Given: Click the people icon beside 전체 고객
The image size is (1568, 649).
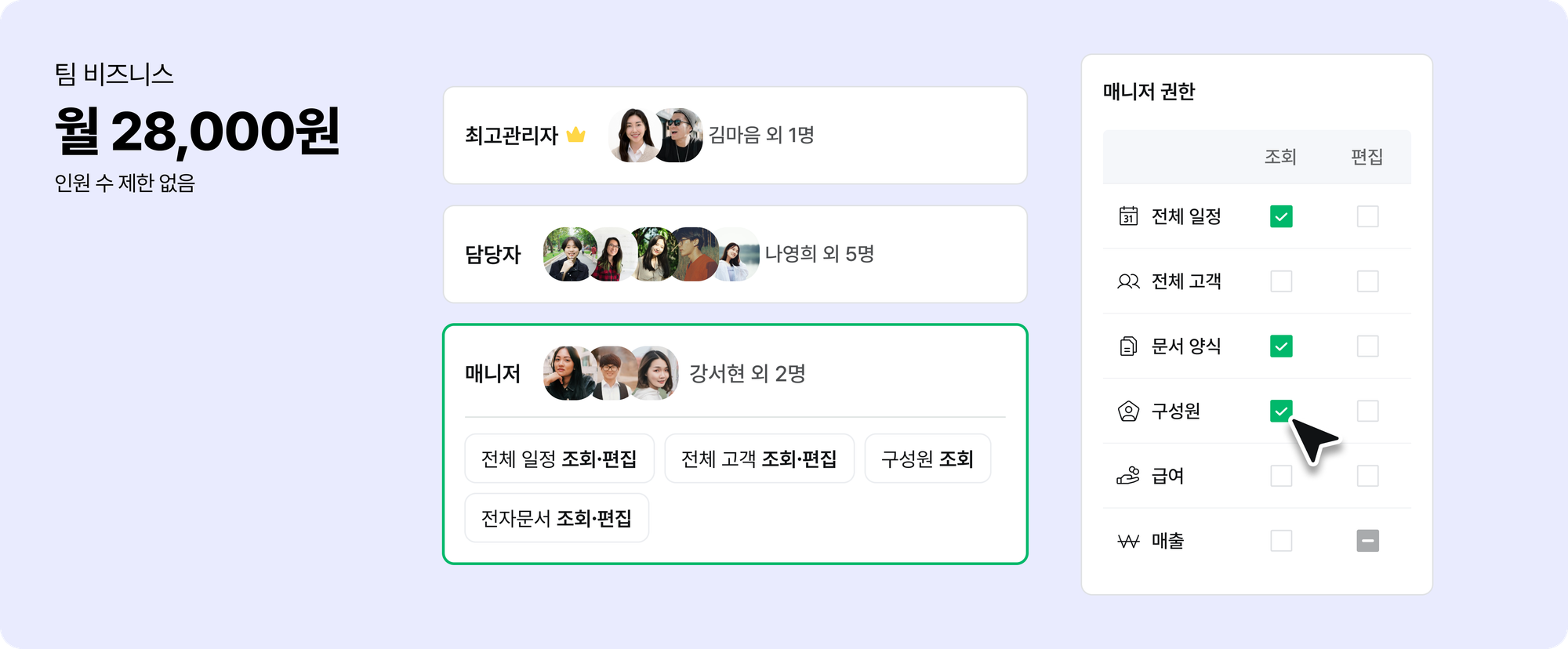Looking at the screenshot, I should [x=1128, y=281].
